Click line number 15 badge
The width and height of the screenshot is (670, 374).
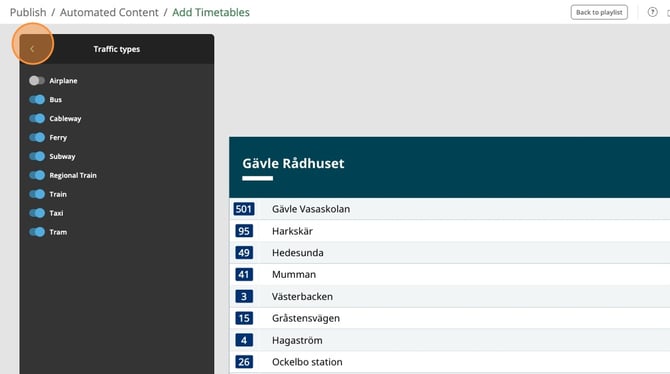point(244,318)
